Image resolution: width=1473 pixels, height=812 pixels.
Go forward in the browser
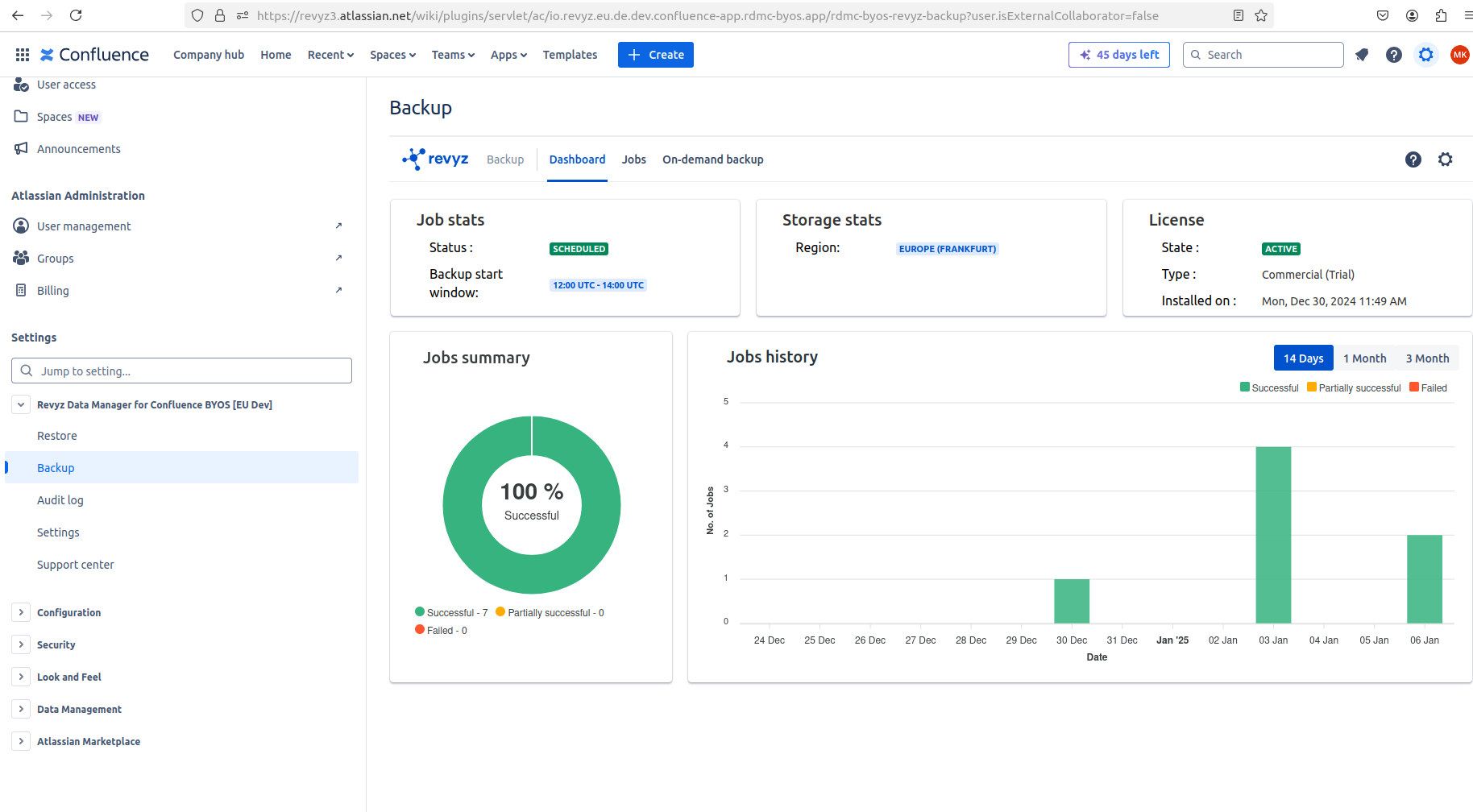pyautogui.click(x=47, y=15)
